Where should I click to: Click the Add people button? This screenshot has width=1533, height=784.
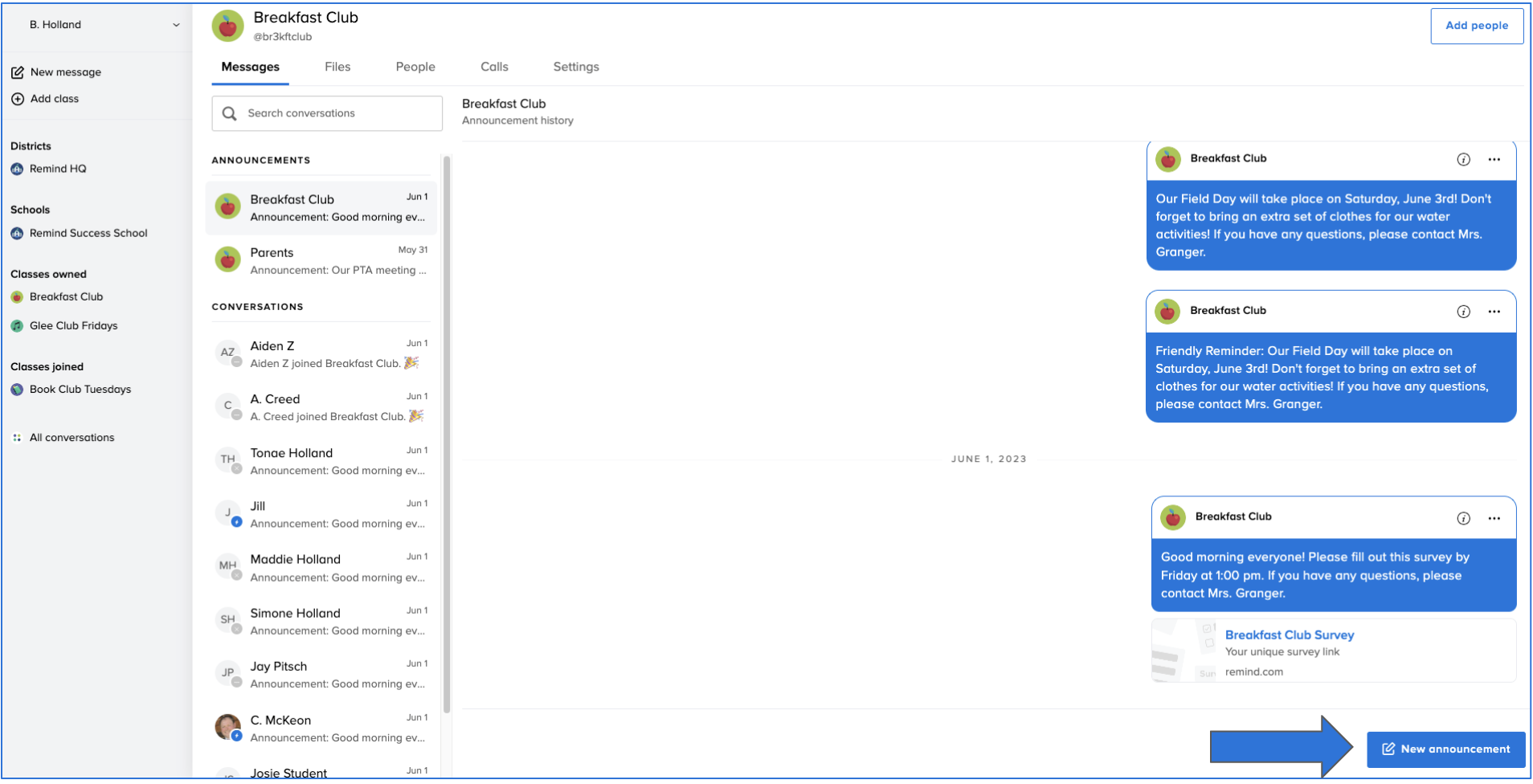click(x=1476, y=26)
